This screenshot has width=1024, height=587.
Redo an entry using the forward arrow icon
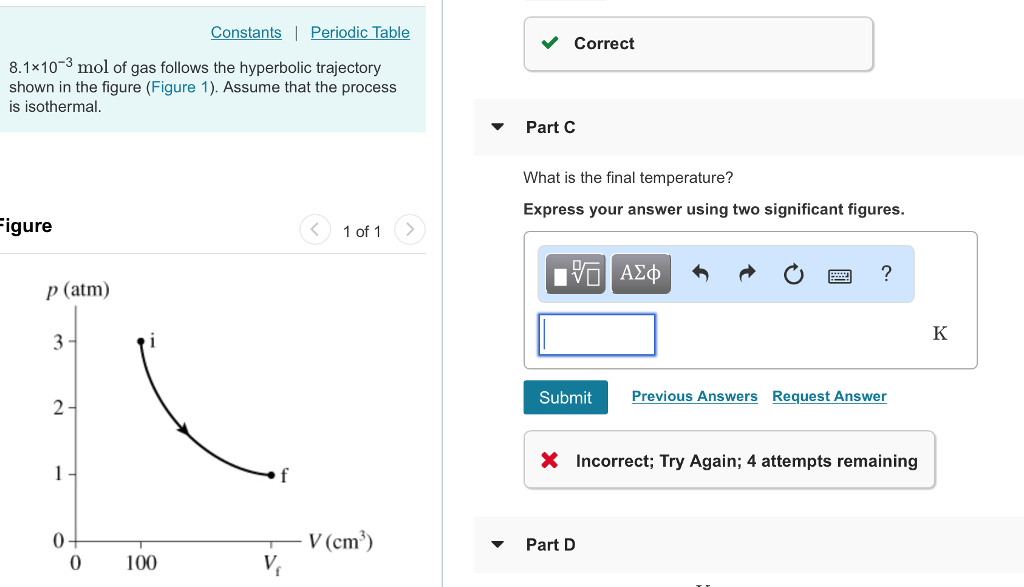[x=746, y=273]
